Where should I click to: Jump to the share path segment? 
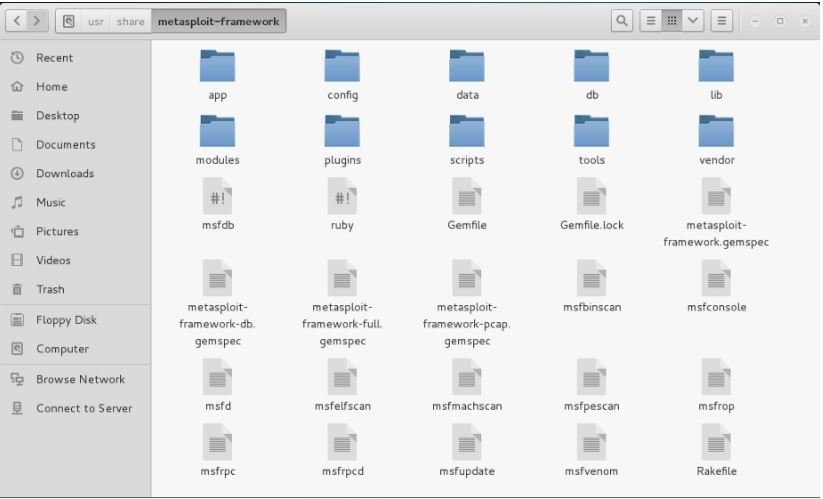click(x=130, y=22)
